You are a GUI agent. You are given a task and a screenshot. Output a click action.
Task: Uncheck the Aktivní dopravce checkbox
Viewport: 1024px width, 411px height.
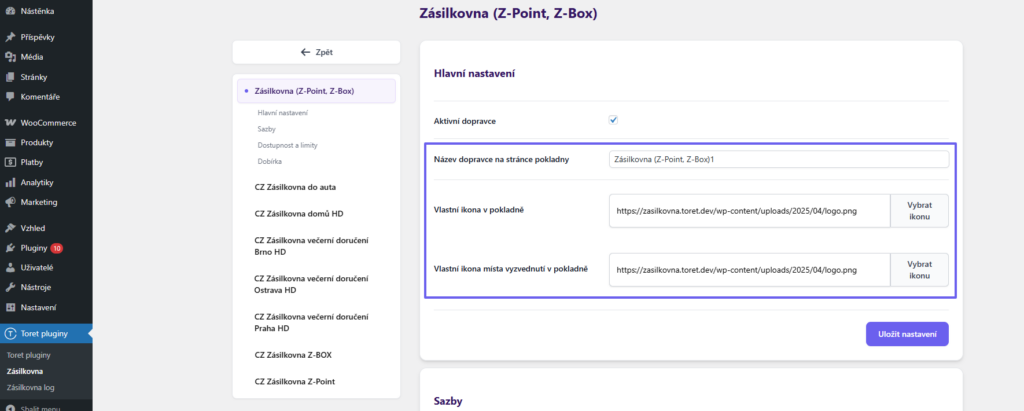pyautogui.click(x=613, y=120)
